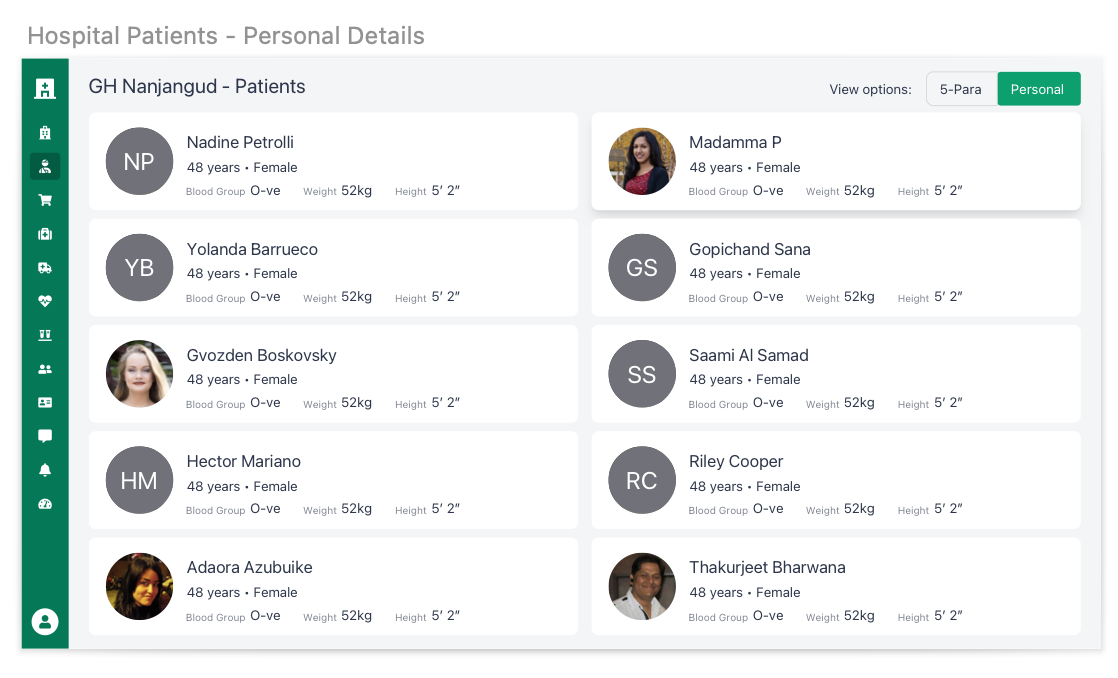This screenshot has width=1118, height=678.
Task: Click Adaora Azubuike's profile photo
Action: pos(139,586)
